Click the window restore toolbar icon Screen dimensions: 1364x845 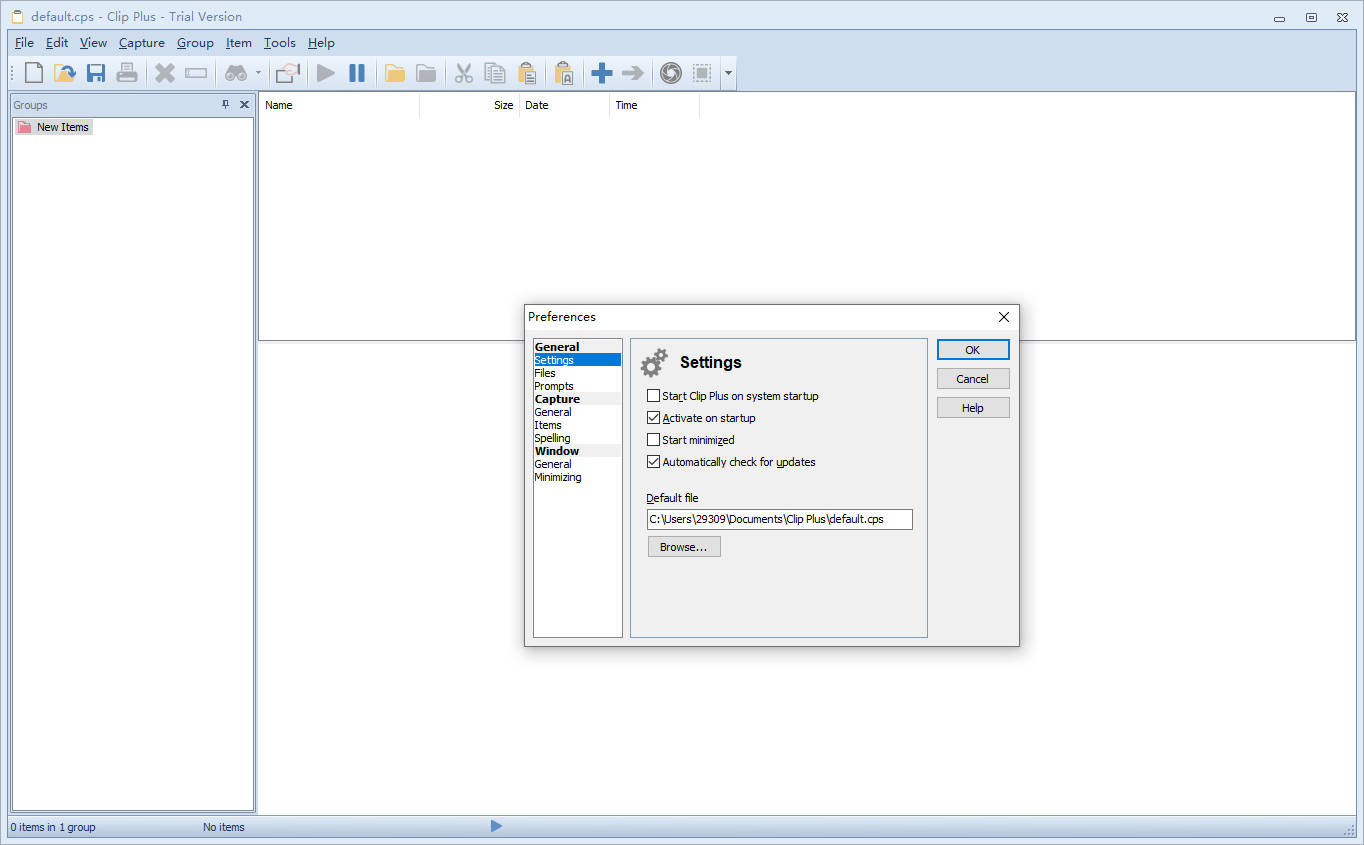pos(288,73)
